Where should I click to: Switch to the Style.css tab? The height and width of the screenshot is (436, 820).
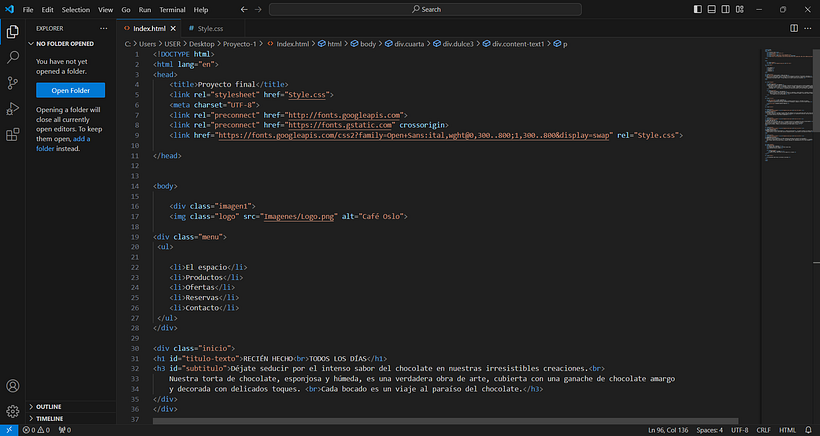(x=210, y=29)
